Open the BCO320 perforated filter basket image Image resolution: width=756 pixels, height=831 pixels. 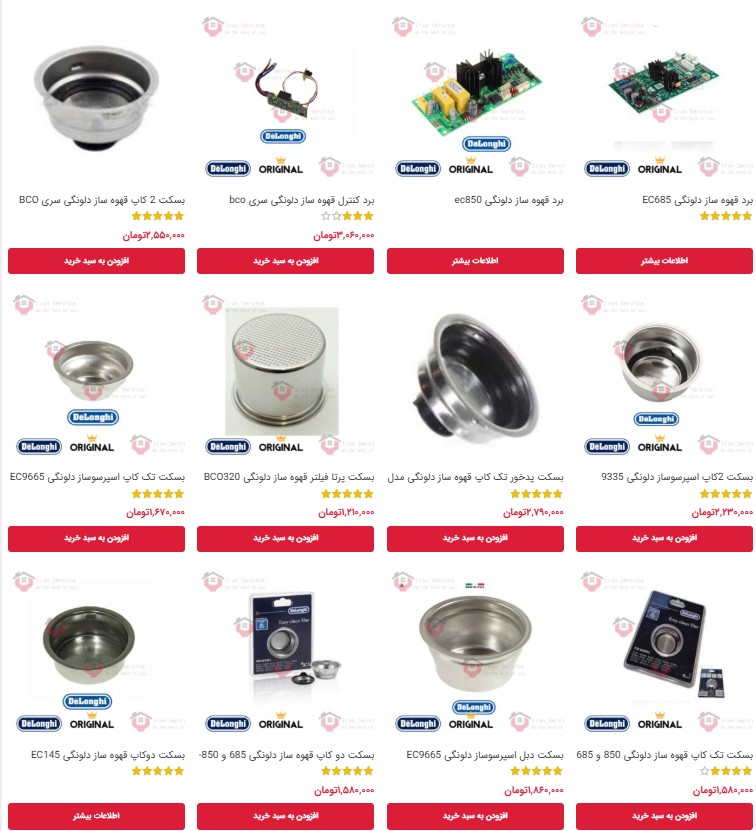[x=282, y=371]
